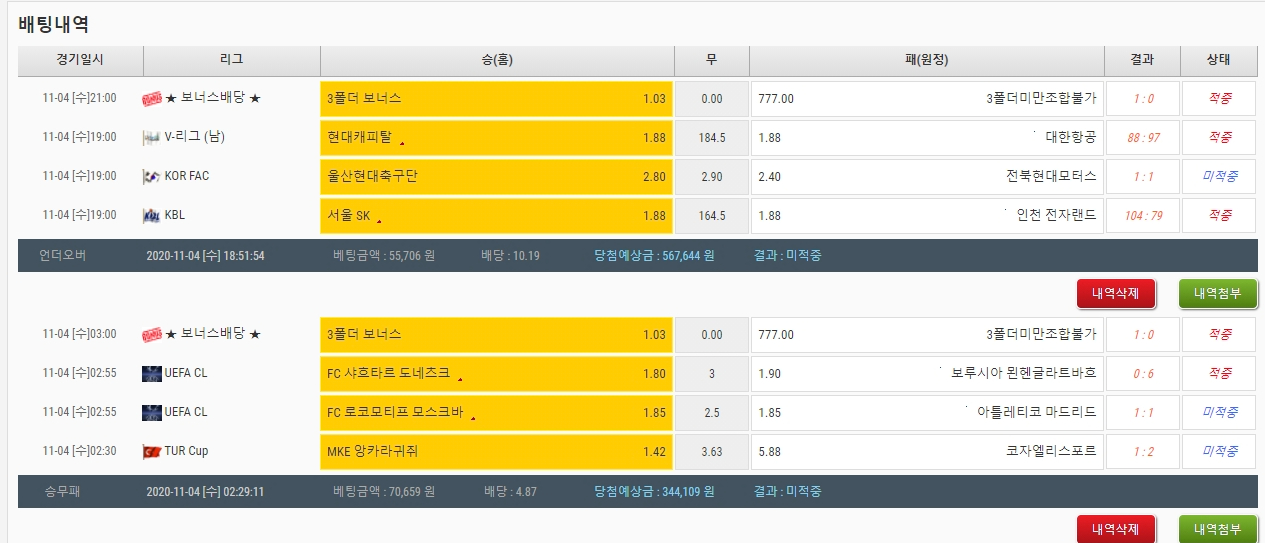Click the V-리그 league icon
Image resolution: width=1265 pixels, height=543 pixels.
pyautogui.click(x=152, y=137)
